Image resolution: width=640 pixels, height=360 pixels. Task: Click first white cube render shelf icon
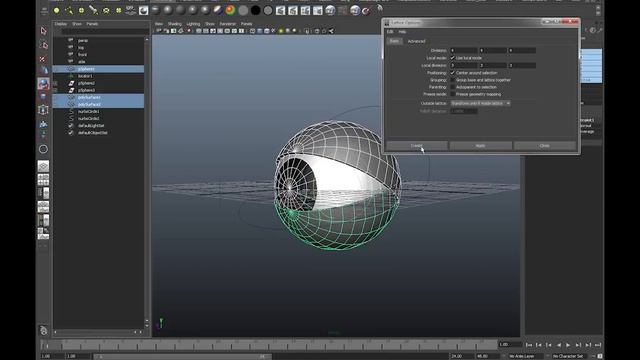pos(280,10)
